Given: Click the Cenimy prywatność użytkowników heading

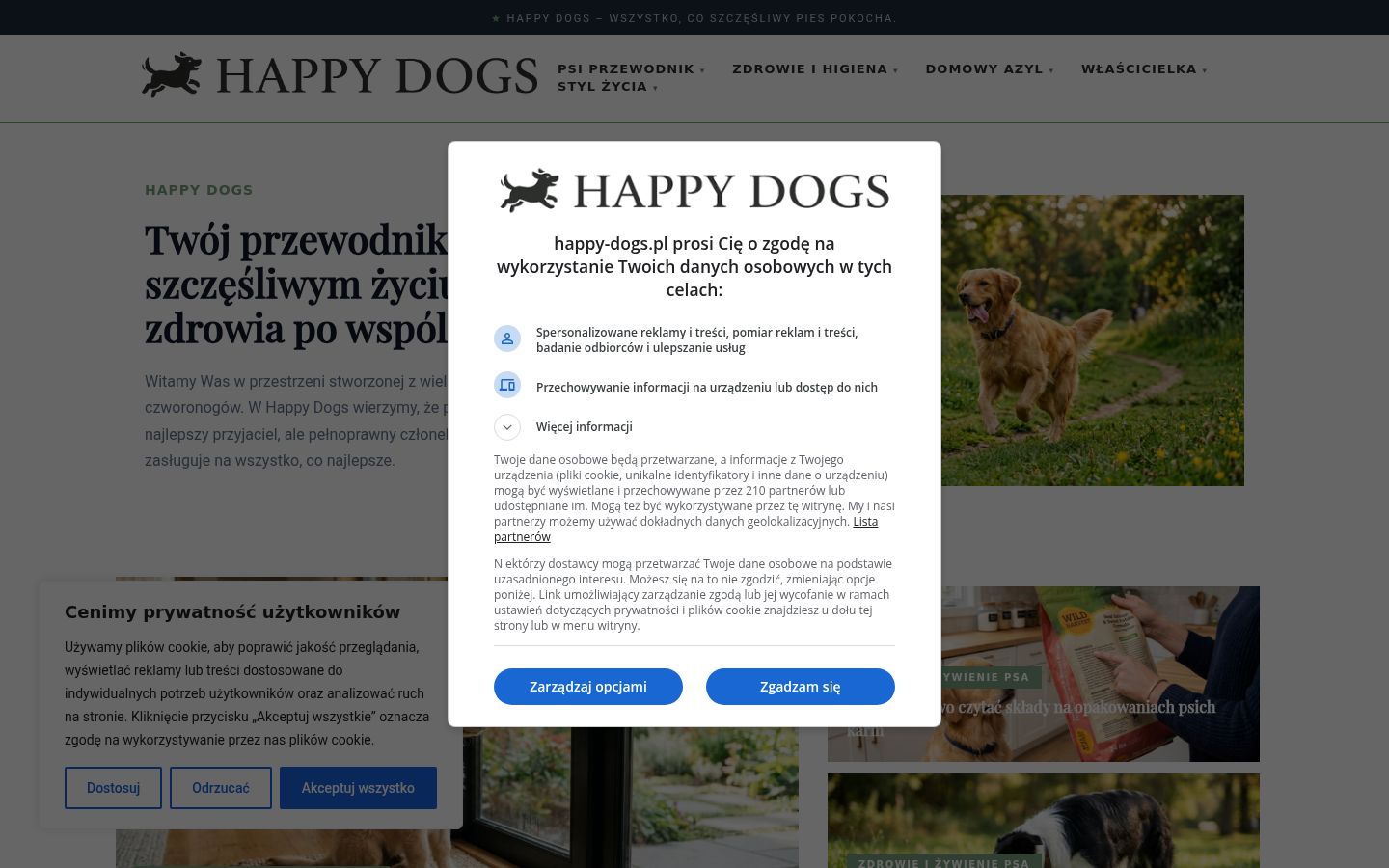Looking at the screenshot, I should [x=232, y=611].
